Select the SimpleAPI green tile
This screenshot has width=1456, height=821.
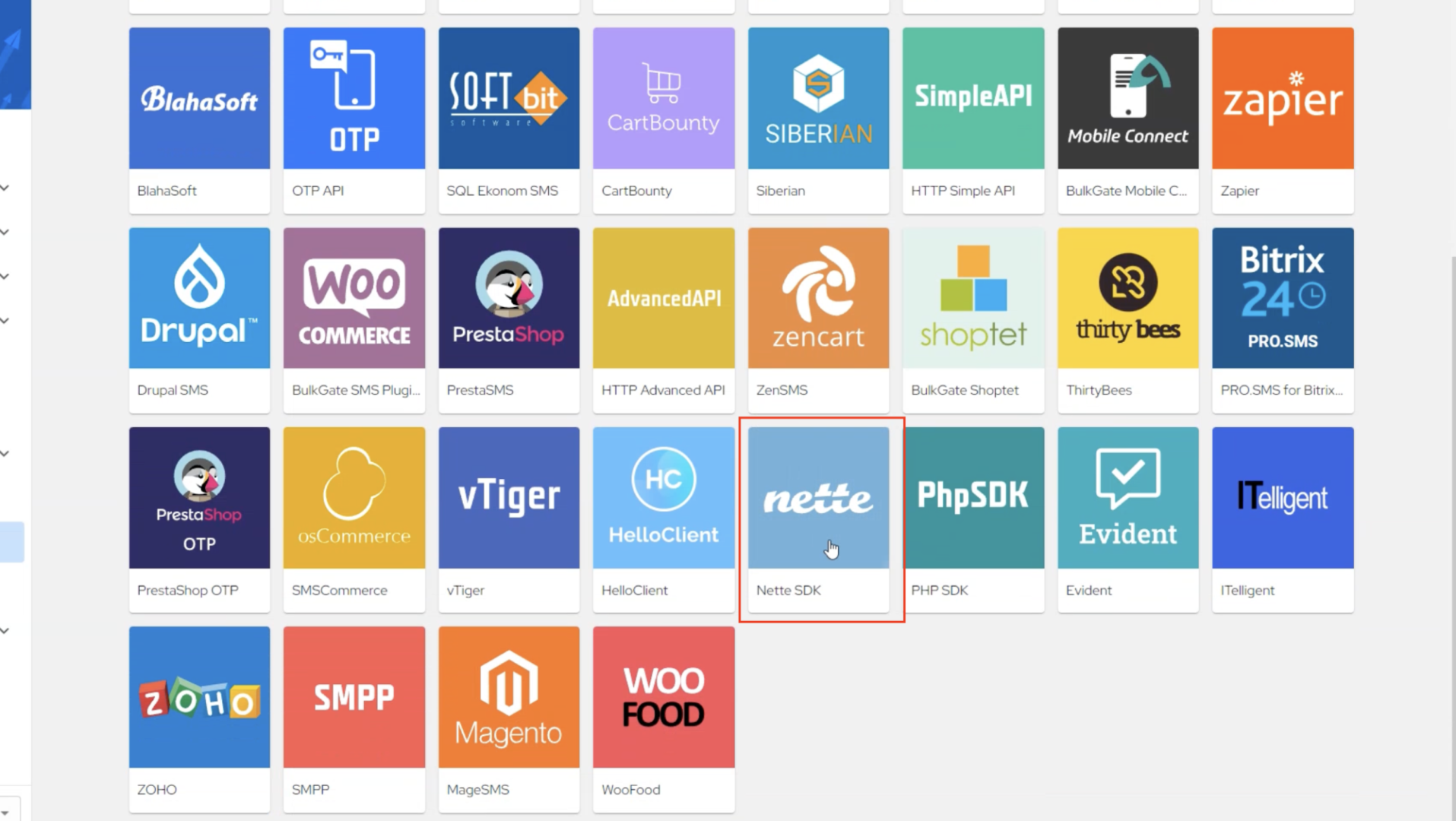click(973, 98)
